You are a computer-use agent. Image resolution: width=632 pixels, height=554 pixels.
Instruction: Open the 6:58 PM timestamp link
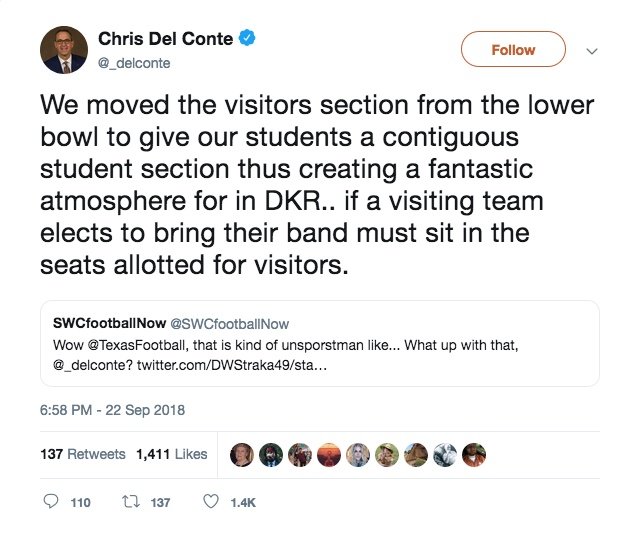tap(113, 410)
